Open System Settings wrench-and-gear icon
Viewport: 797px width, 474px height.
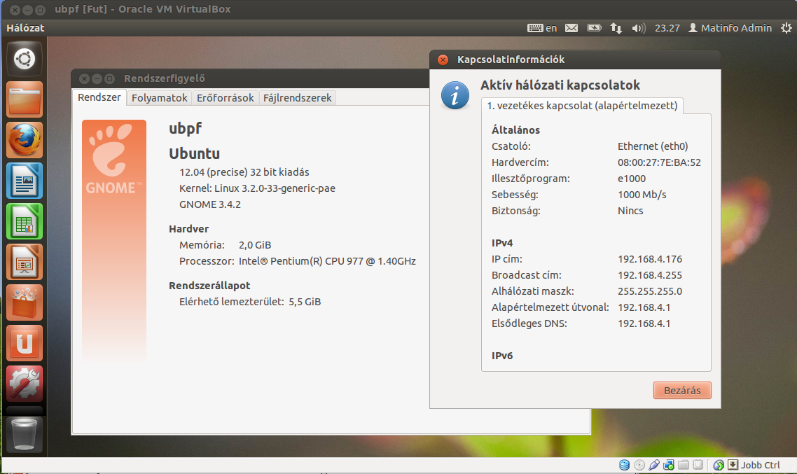(24, 384)
